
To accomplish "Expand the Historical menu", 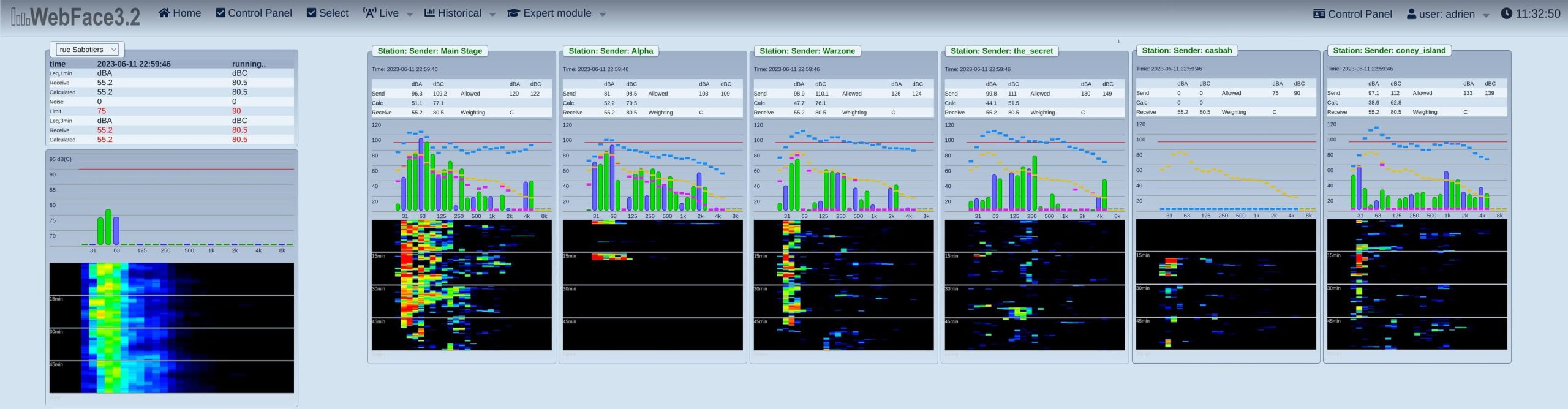I will [459, 13].
